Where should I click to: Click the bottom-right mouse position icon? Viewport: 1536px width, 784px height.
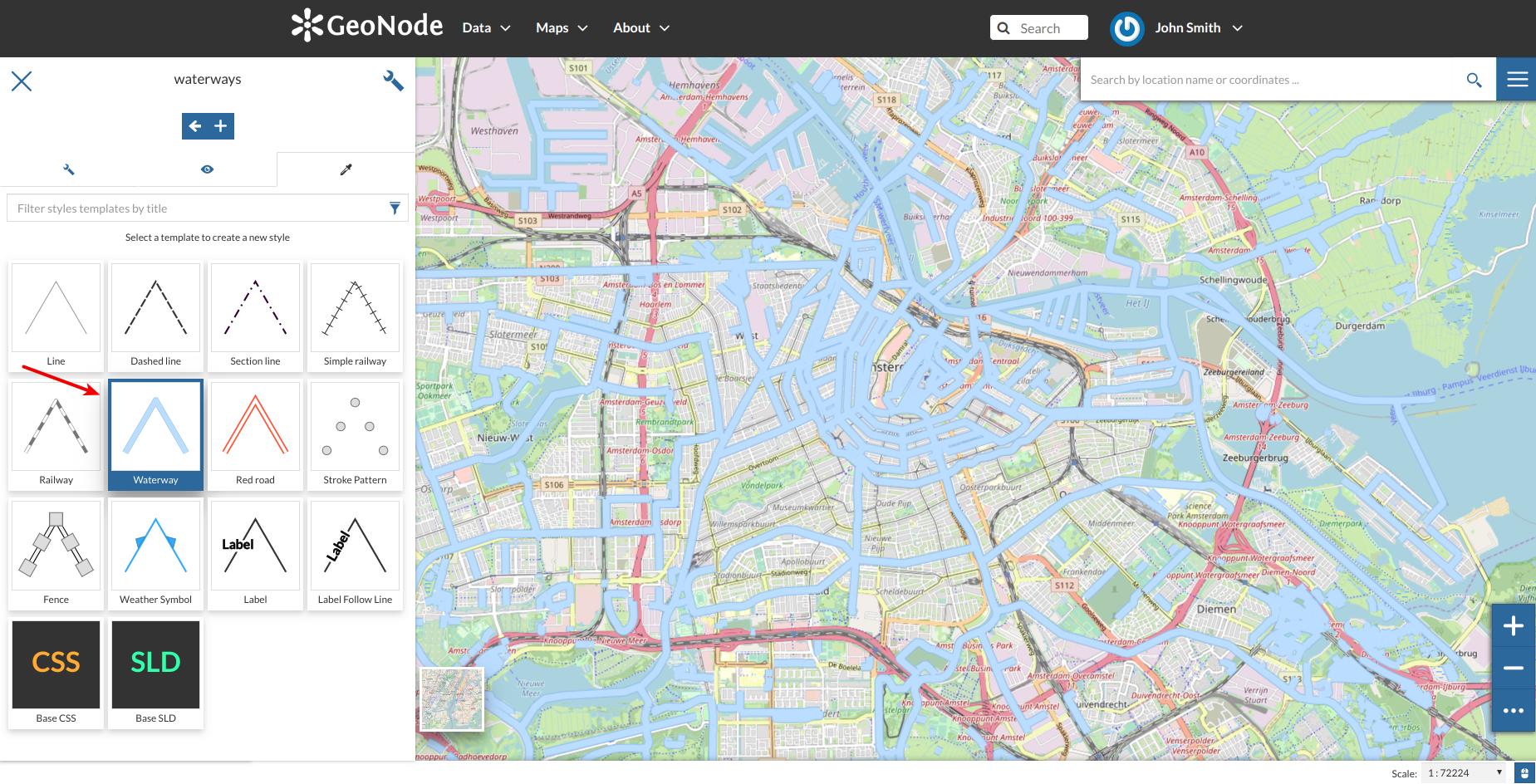[x=1524, y=773]
